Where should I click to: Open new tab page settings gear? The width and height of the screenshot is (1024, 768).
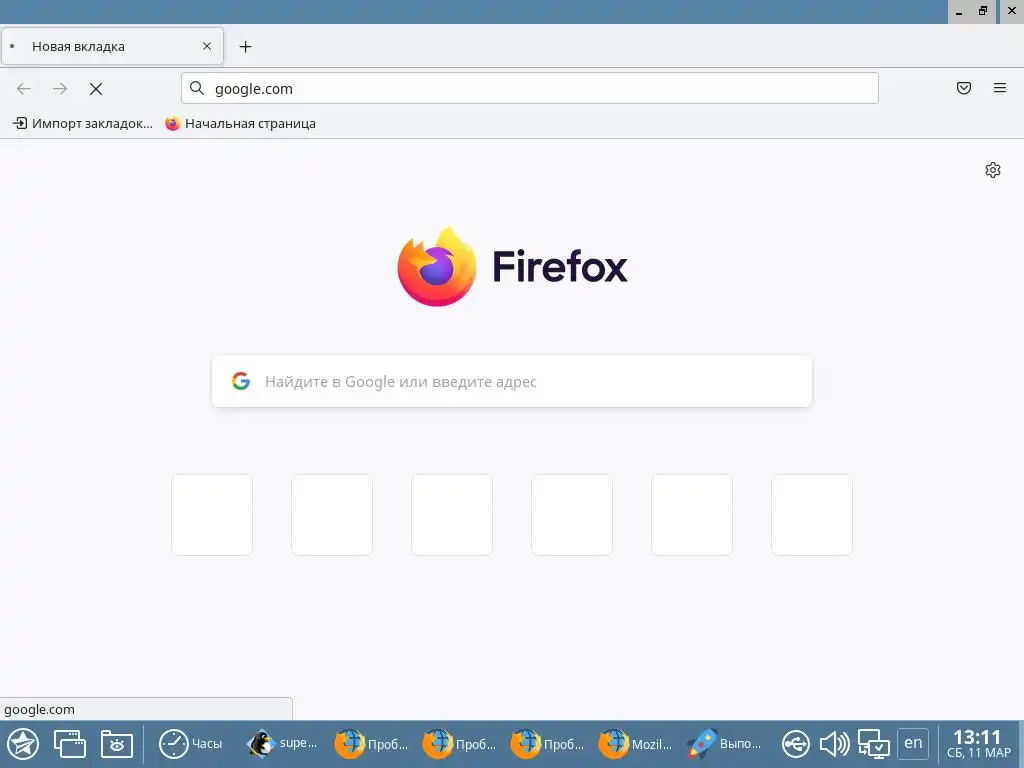(993, 170)
